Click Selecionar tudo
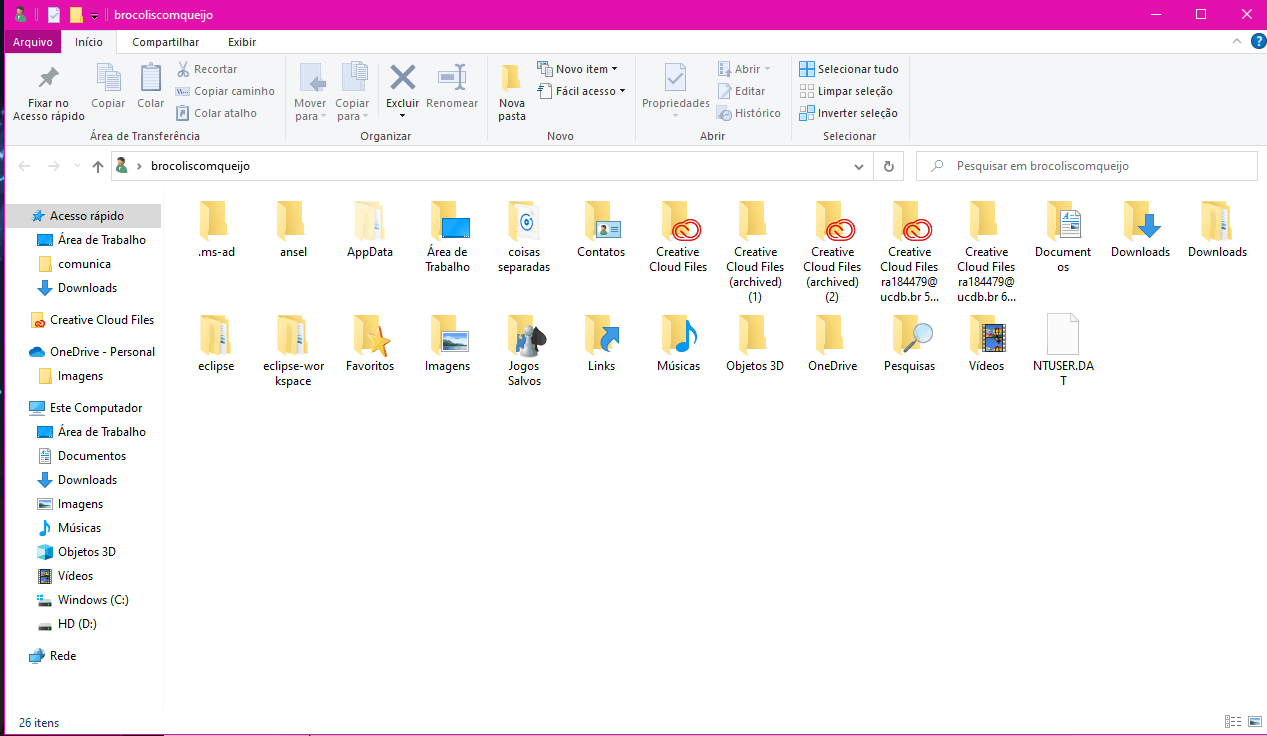The width and height of the screenshot is (1267, 736). click(849, 69)
